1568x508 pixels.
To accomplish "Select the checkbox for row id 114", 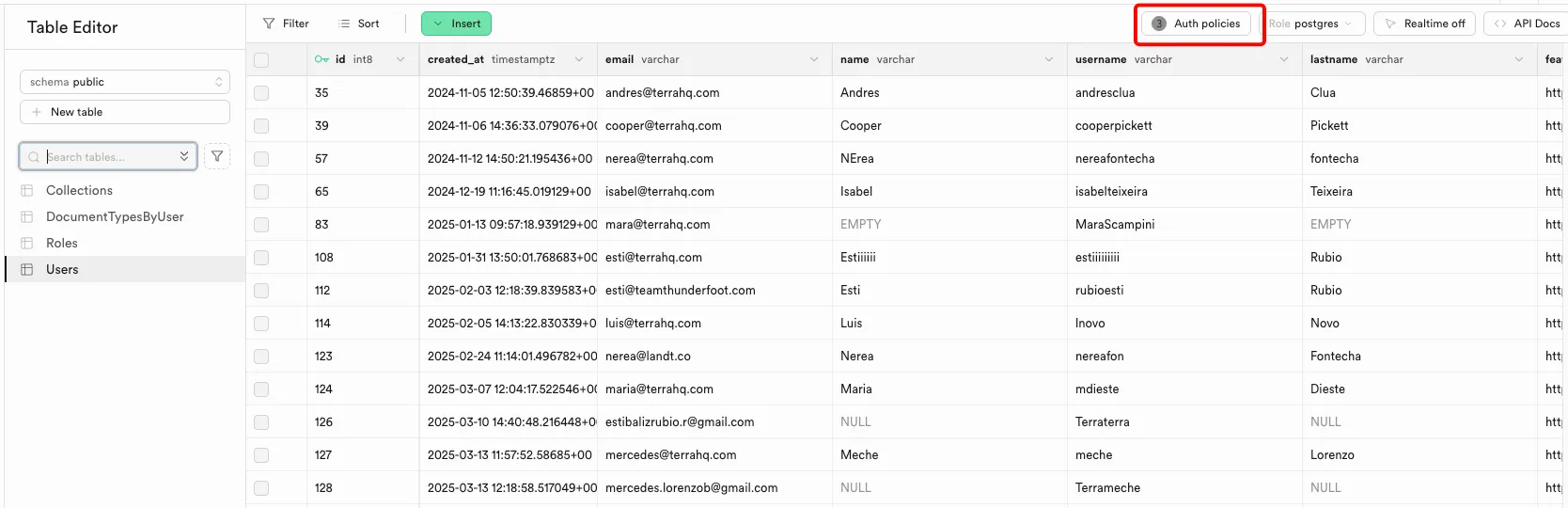I will point(261,324).
